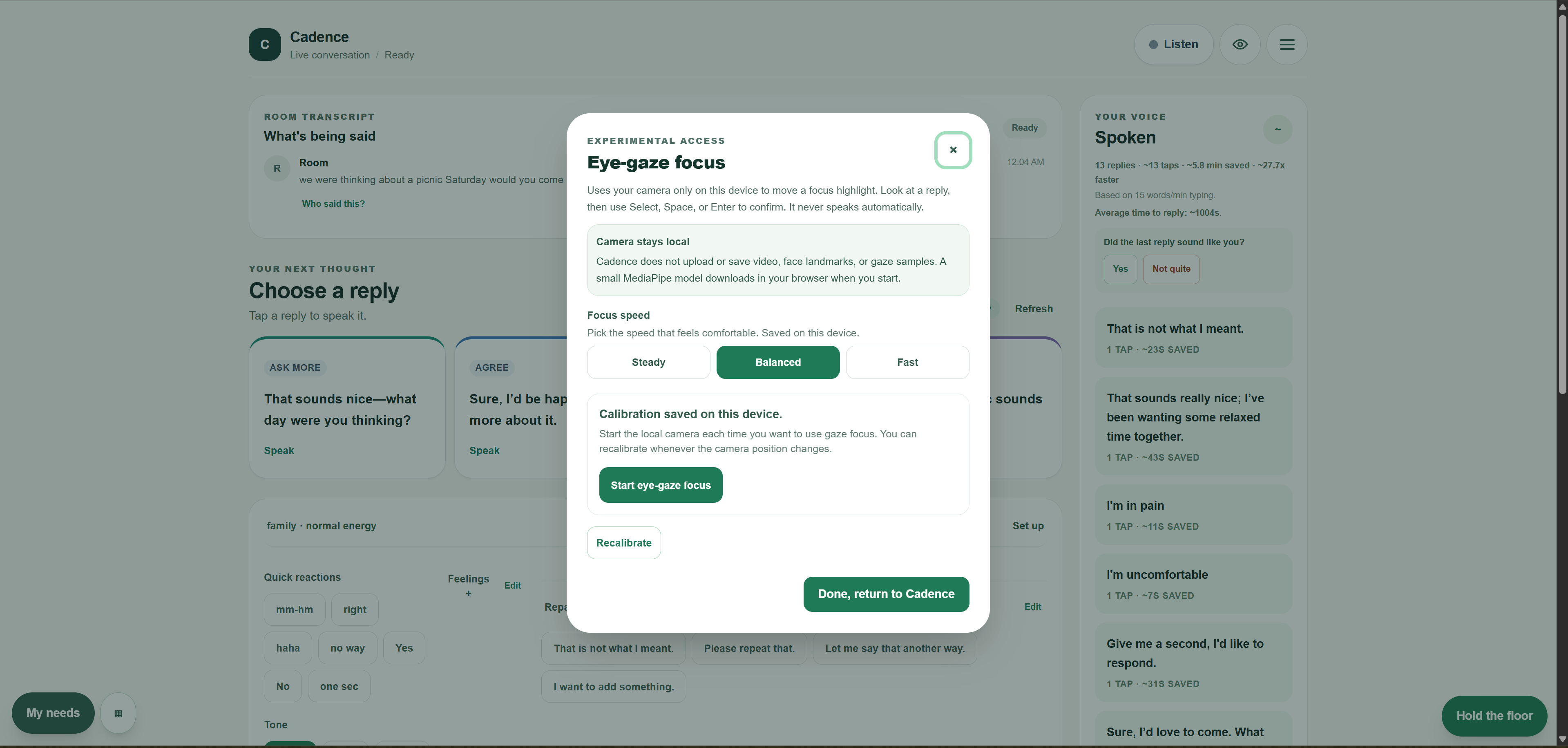Click the Feelings + expander

468,585
